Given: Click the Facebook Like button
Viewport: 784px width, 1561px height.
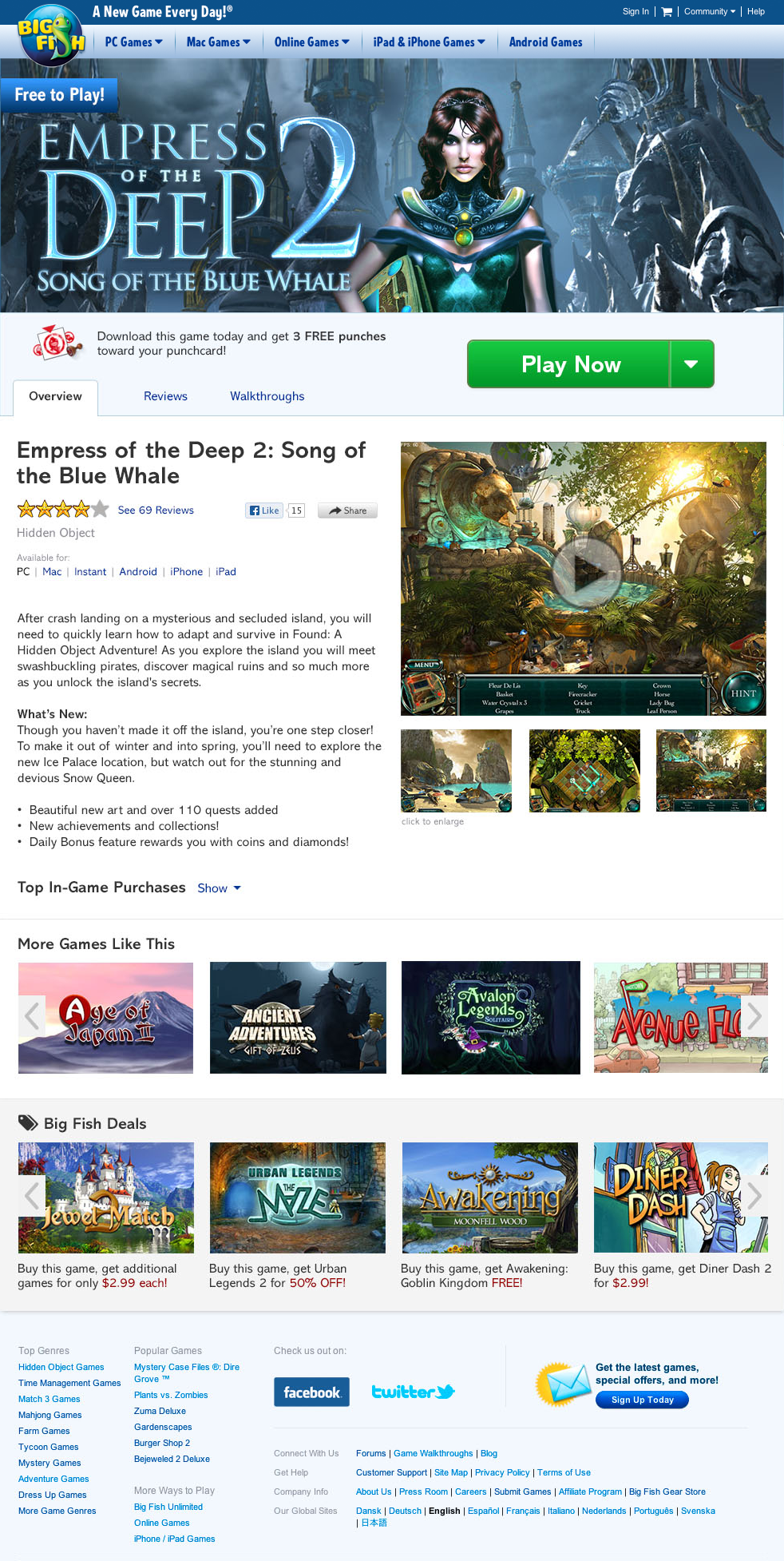Looking at the screenshot, I should 264,510.
